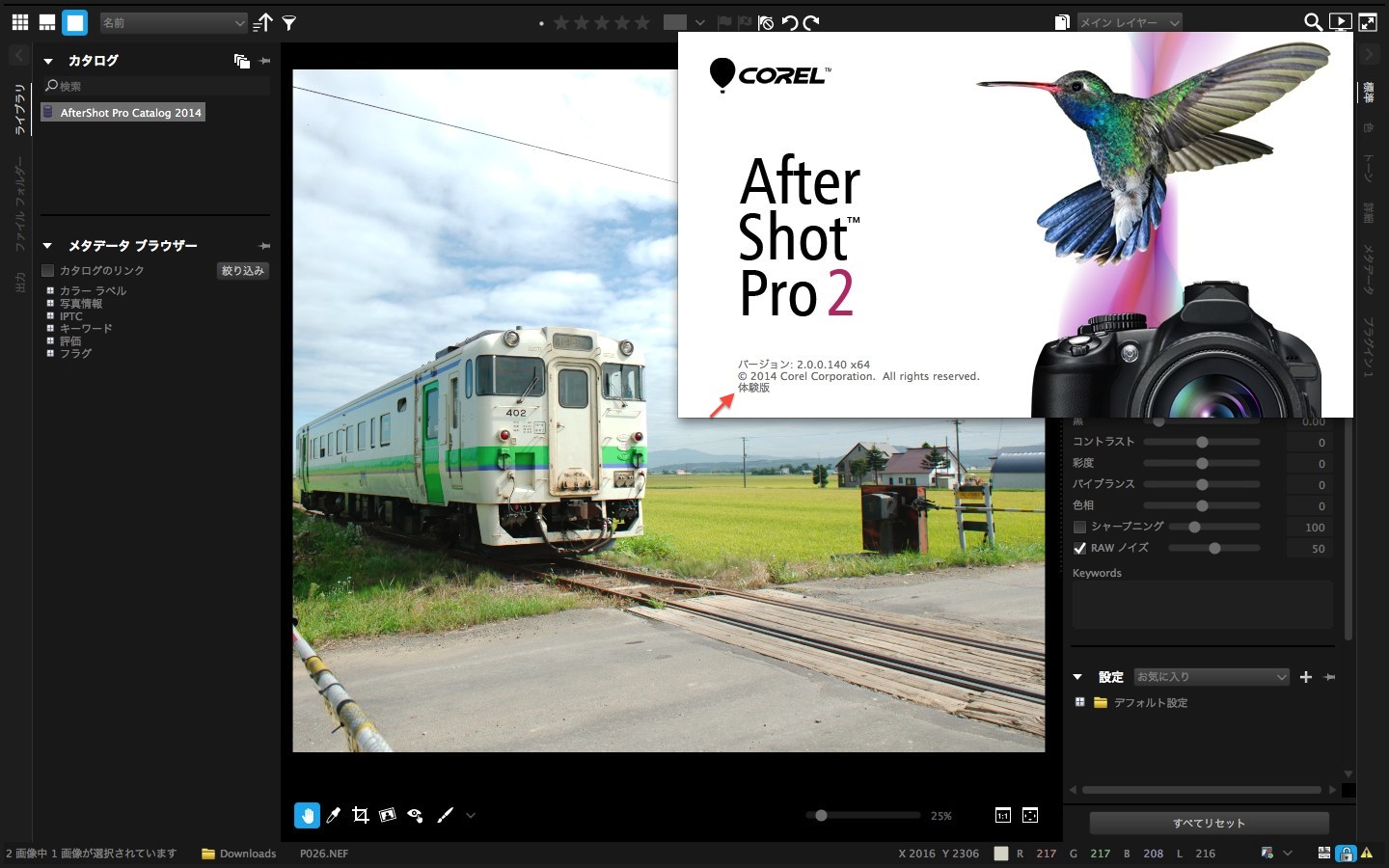The height and width of the screenshot is (868, 1389).
Task: Select the Straighten tool
Action: click(388, 815)
